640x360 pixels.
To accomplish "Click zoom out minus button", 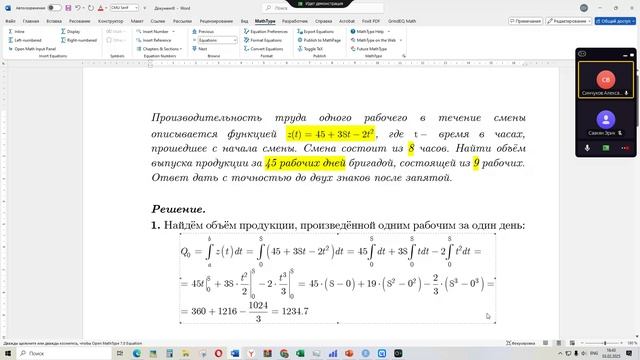I will 582,343.
